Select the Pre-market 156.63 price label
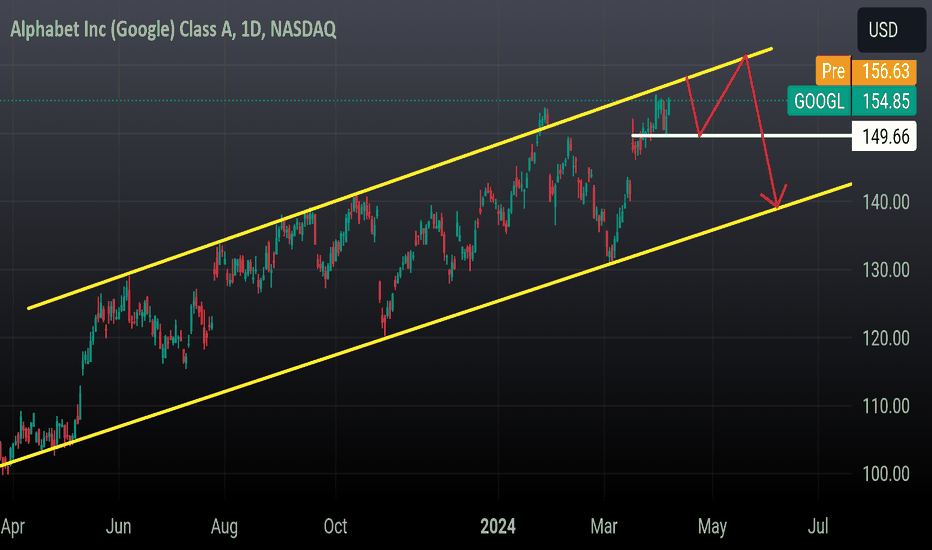 click(x=865, y=71)
